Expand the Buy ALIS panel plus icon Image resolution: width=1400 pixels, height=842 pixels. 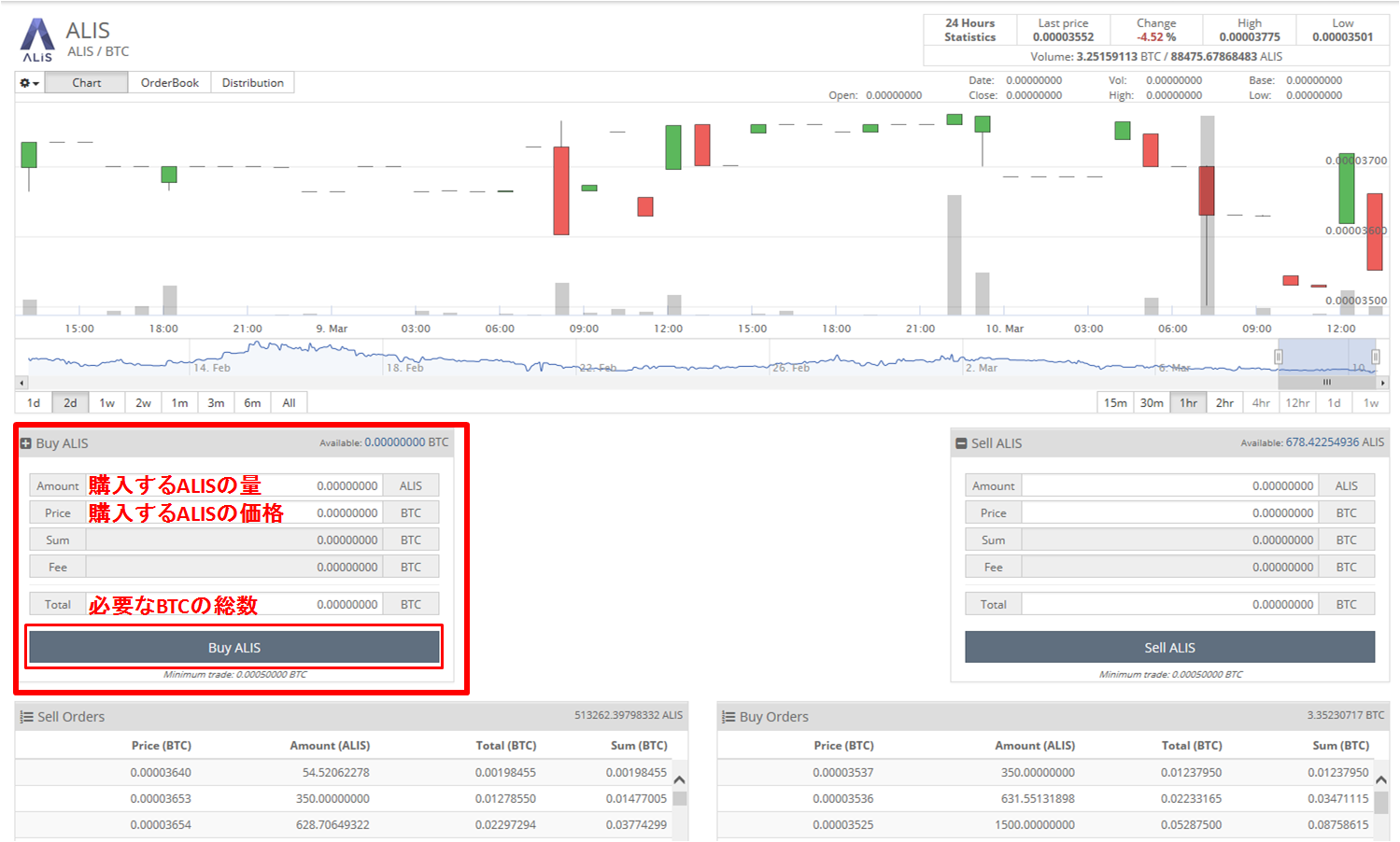(x=26, y=443)
